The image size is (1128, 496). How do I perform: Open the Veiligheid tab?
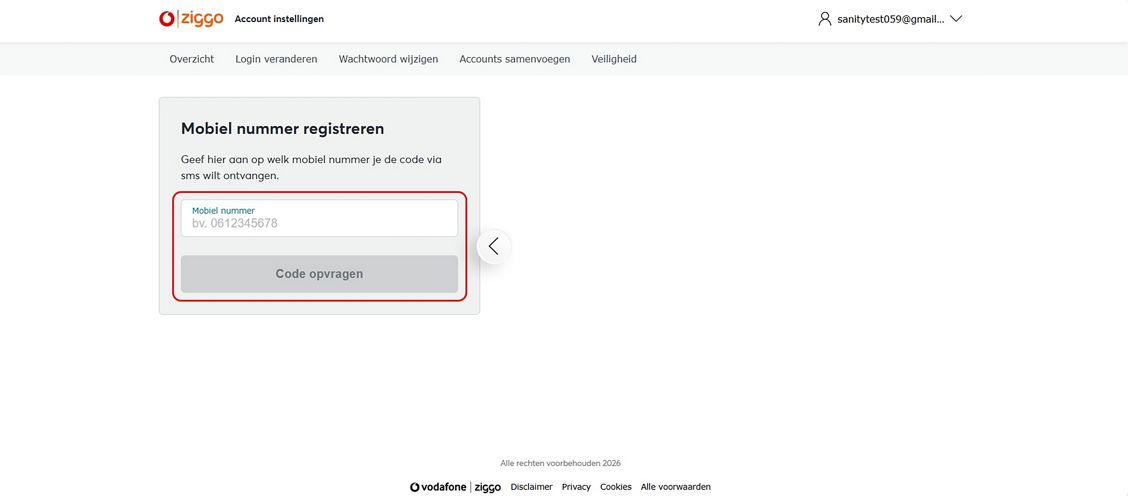[x=614, y=59]
